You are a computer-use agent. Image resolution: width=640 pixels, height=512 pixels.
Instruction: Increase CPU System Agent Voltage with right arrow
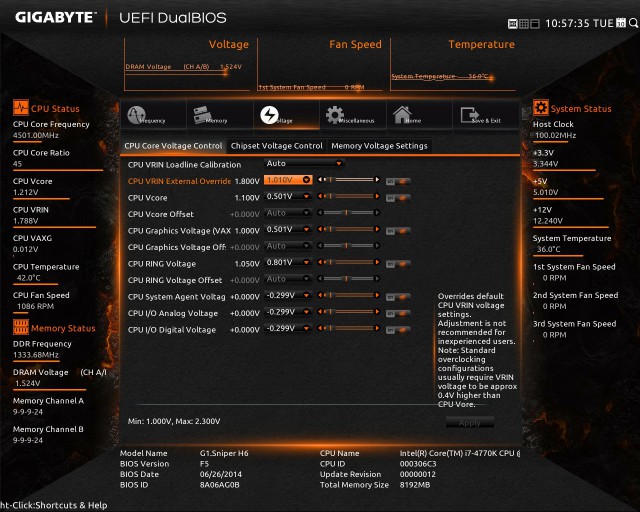(x=377, y=295)
